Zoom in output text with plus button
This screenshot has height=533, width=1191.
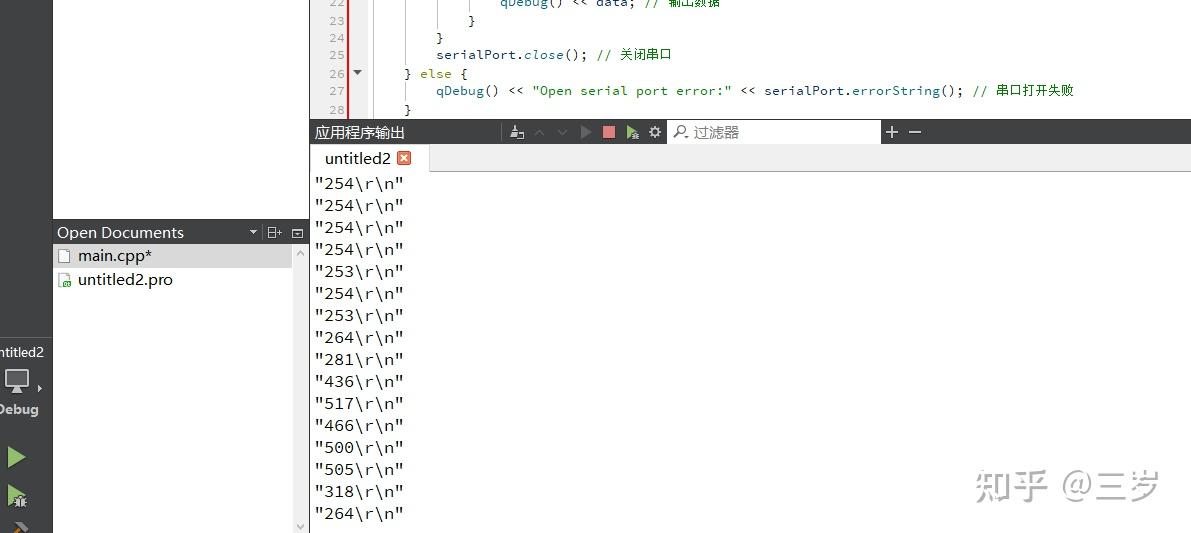click(x=892, y=132)
